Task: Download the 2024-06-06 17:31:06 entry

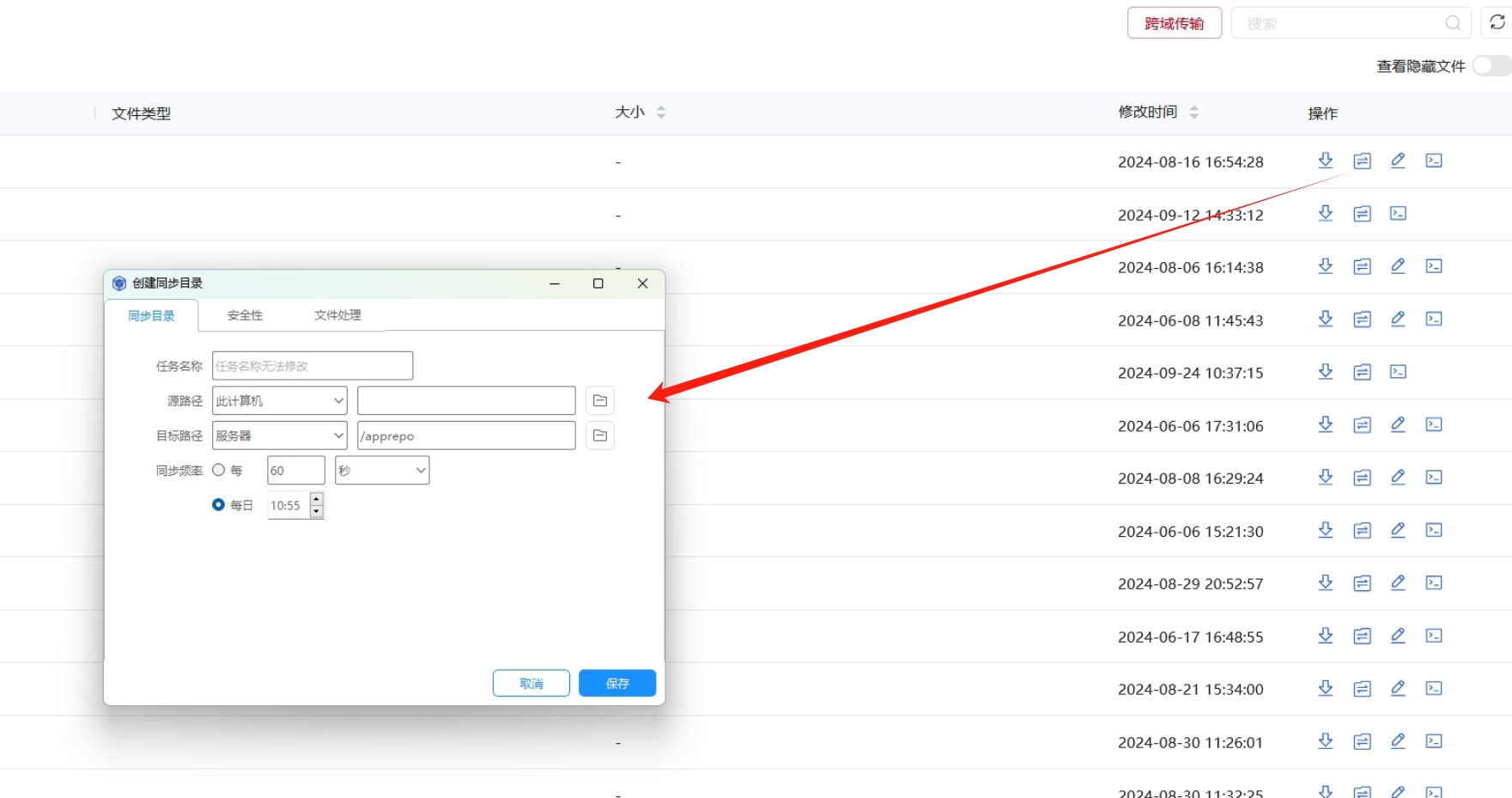Action: [x=1326, y=424]
